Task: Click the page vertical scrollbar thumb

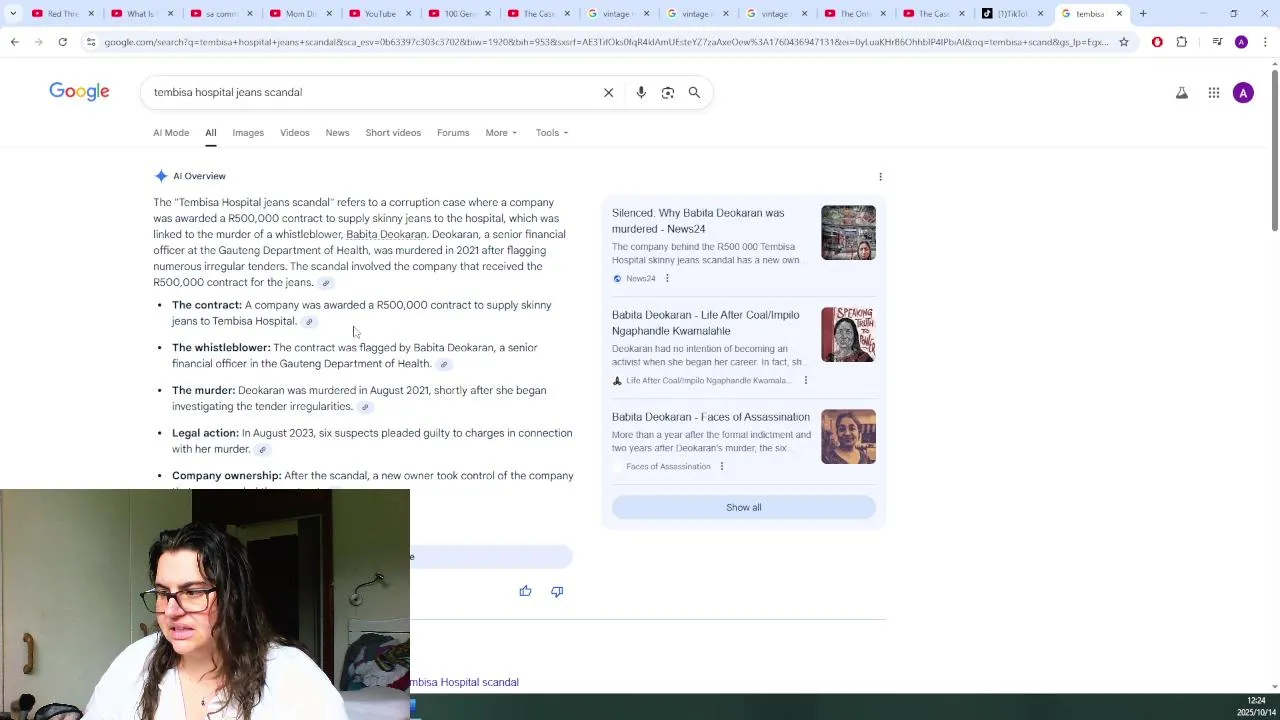Action: tap(1274, 150)
